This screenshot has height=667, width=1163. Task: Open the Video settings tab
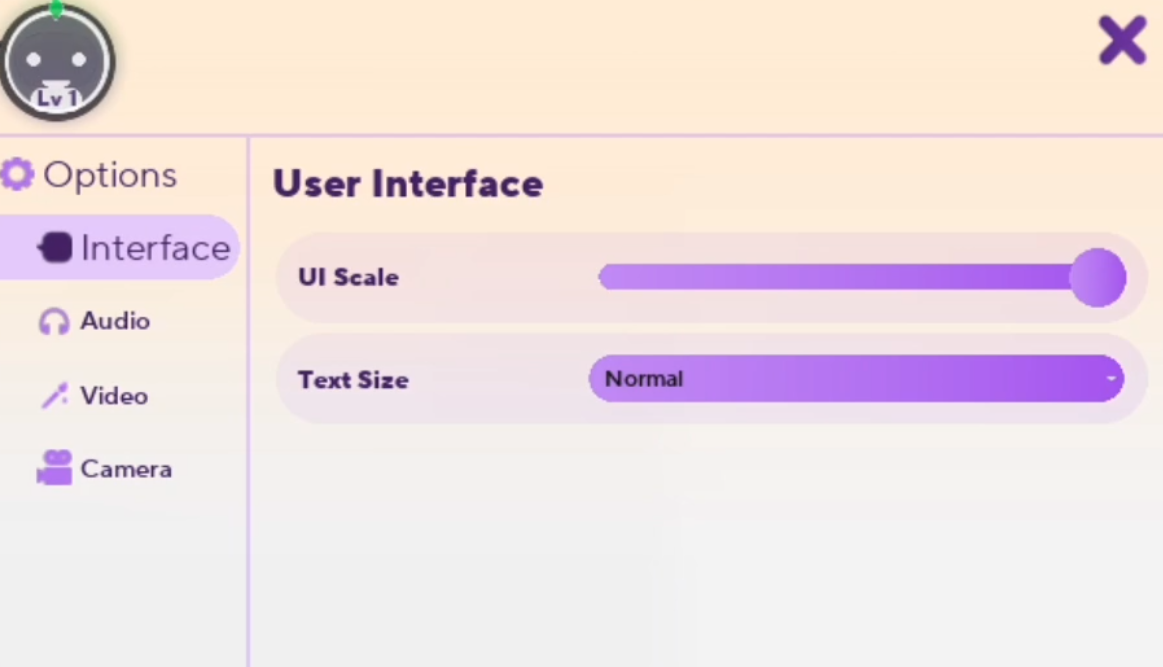(114, 396)
